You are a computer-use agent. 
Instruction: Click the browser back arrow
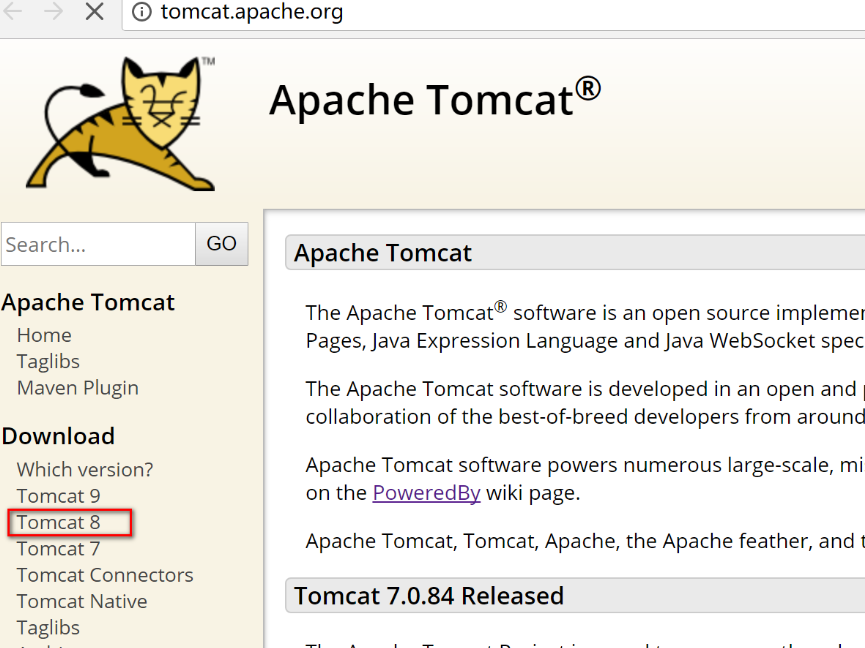(x=13, y=11)
